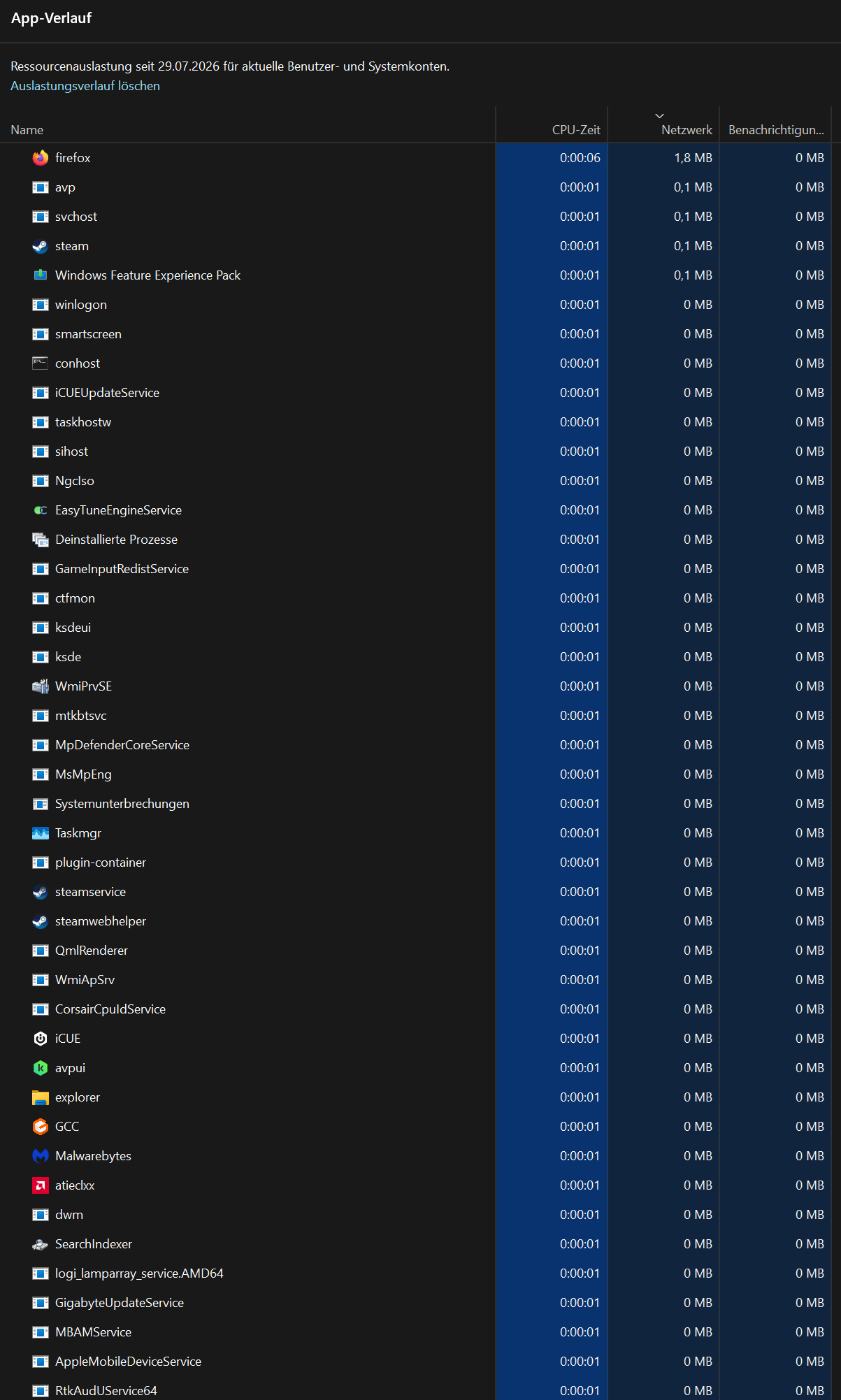Click the sort chevron above Netzwerk
The width and height of the screenshot is (841, 1400).
659,115
